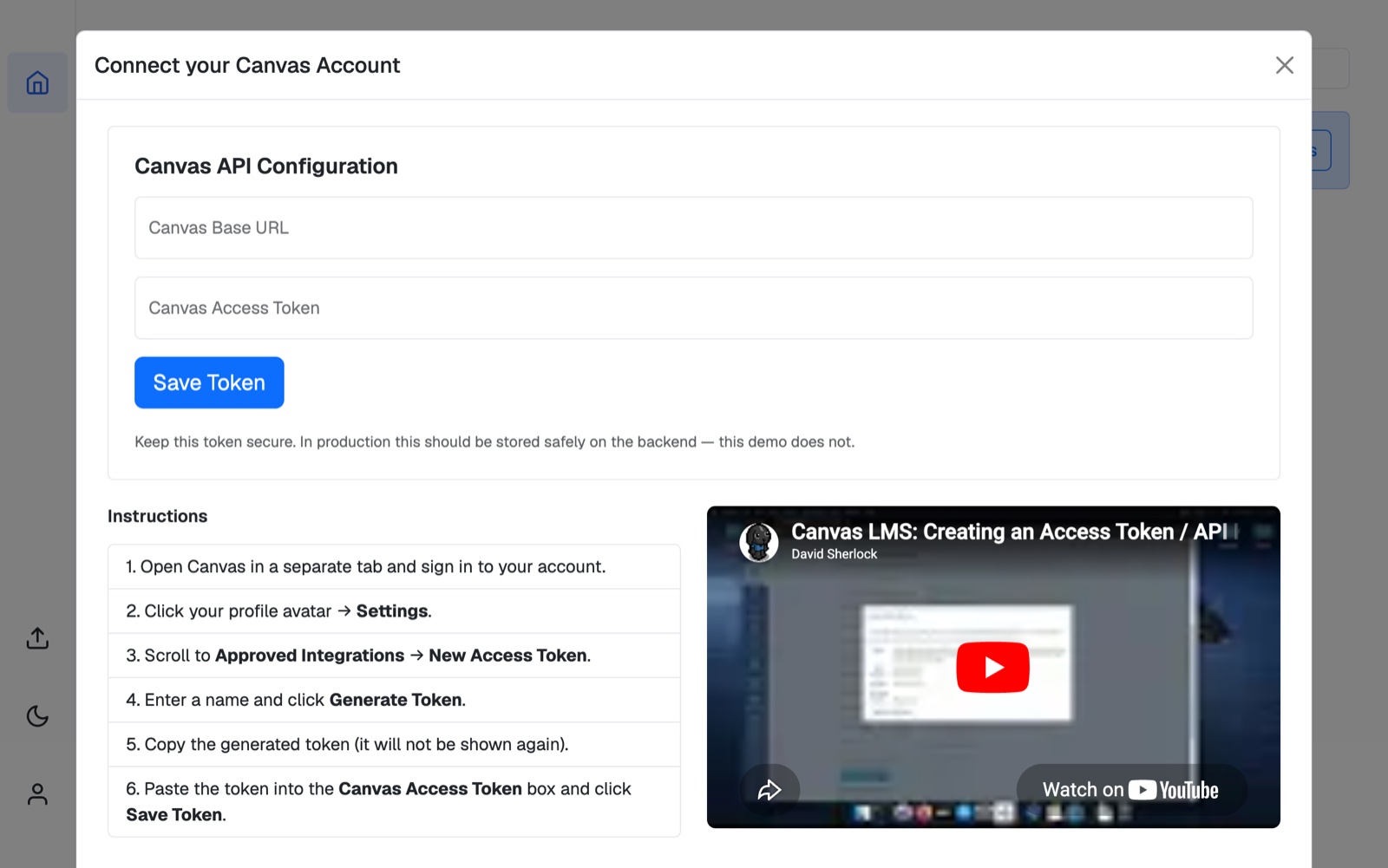The image size is (1388, 868).
Task: Focus the Canvas Access Token field
Action: tap(693, 308)
